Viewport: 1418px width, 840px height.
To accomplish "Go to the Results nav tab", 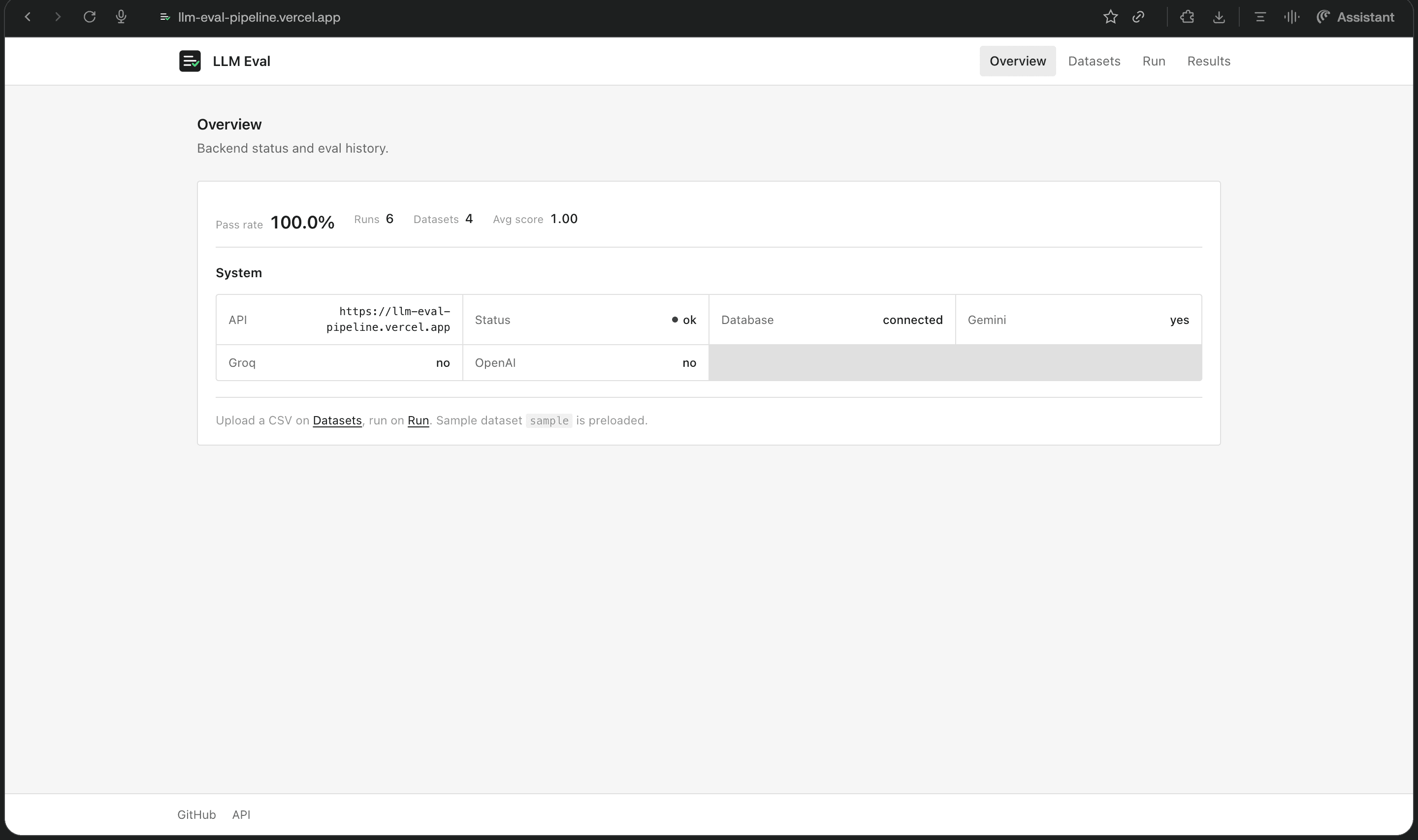I will click(1209, 61).
